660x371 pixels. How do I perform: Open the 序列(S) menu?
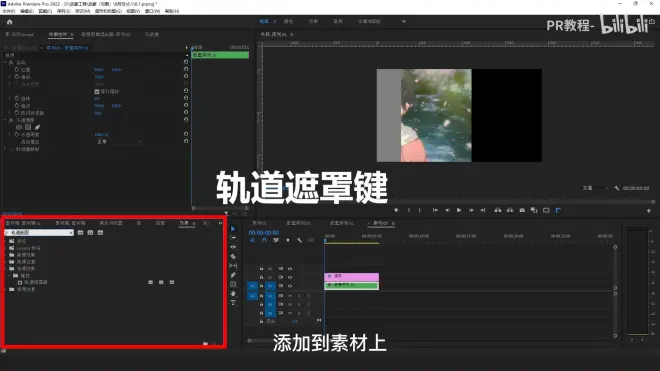point(64,11)
